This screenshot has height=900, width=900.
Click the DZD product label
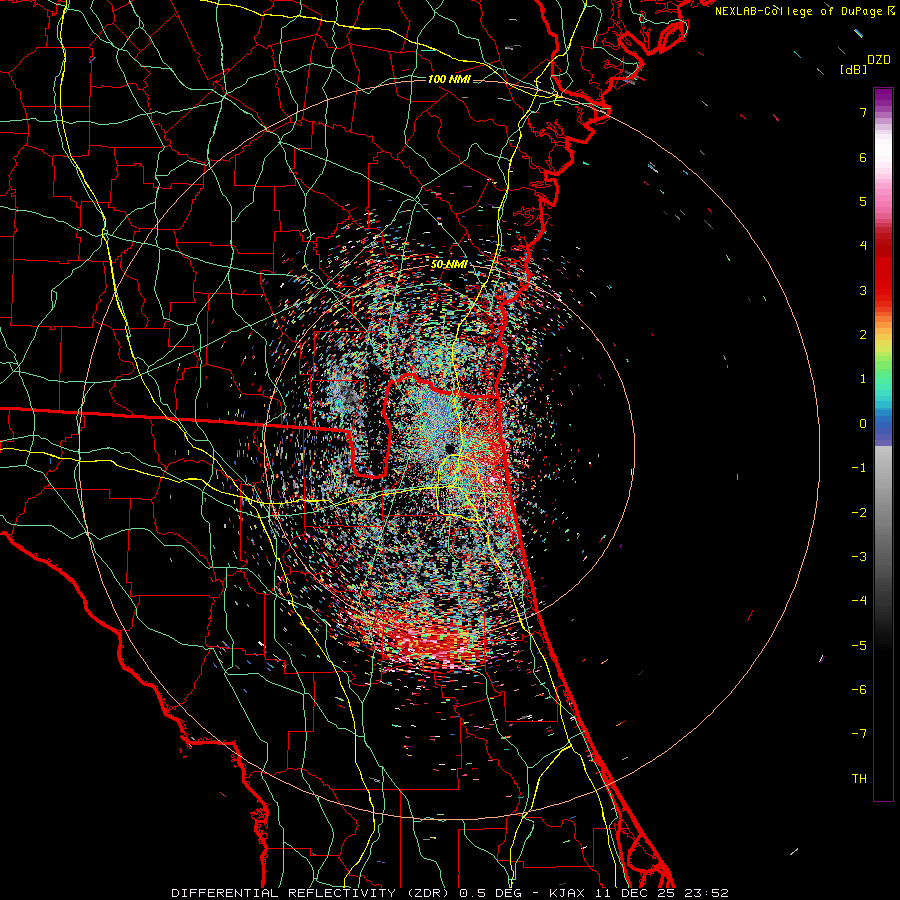point(879,60)
